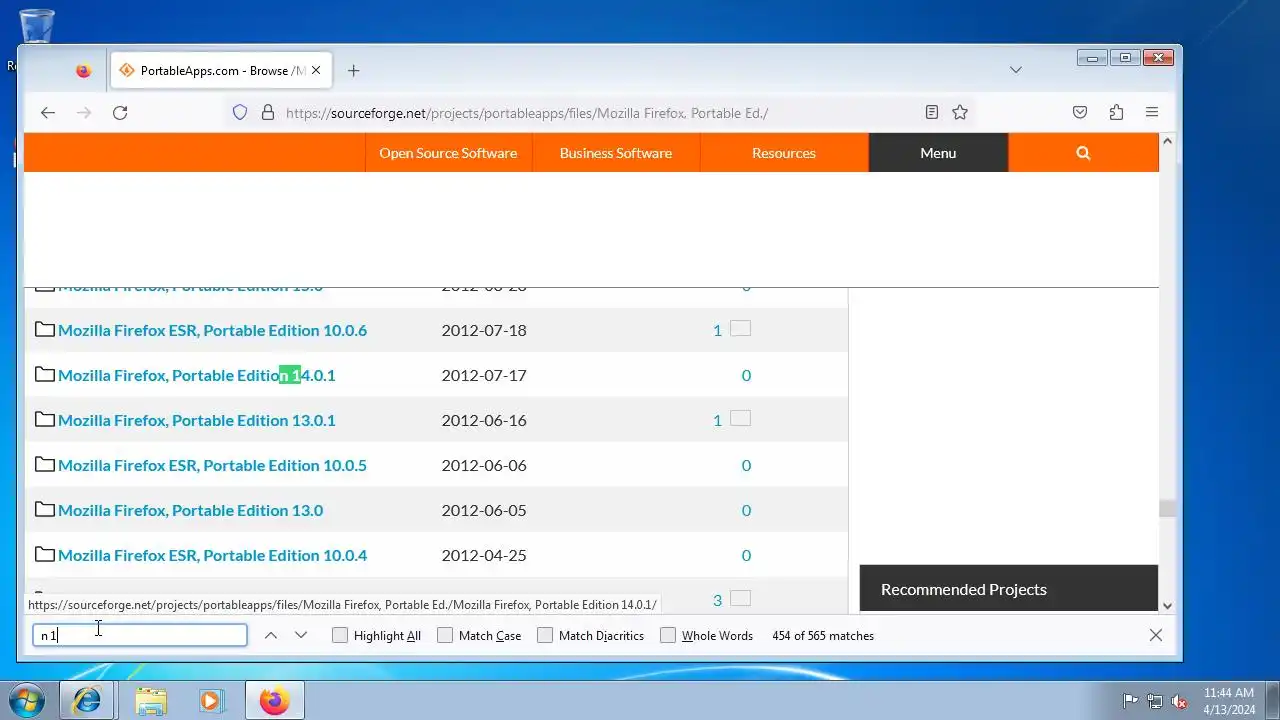Click the SourceForge search magnifier icon

[x=1083, y=153]
